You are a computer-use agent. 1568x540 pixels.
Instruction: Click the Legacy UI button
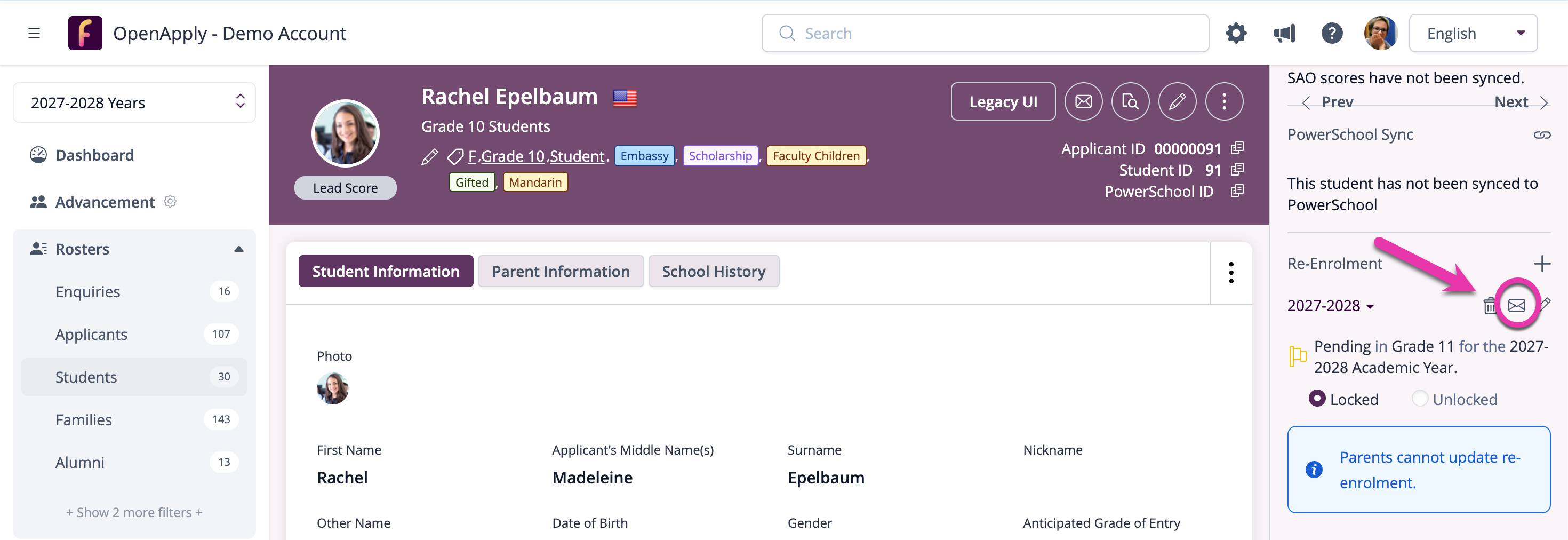point(1003,101)
